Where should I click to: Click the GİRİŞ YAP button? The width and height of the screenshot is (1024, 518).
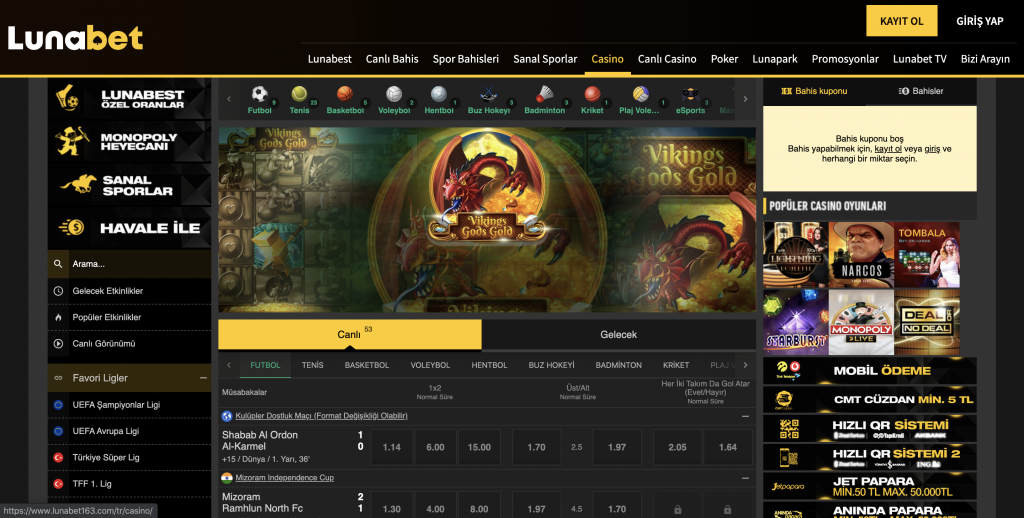coord(980,21)
